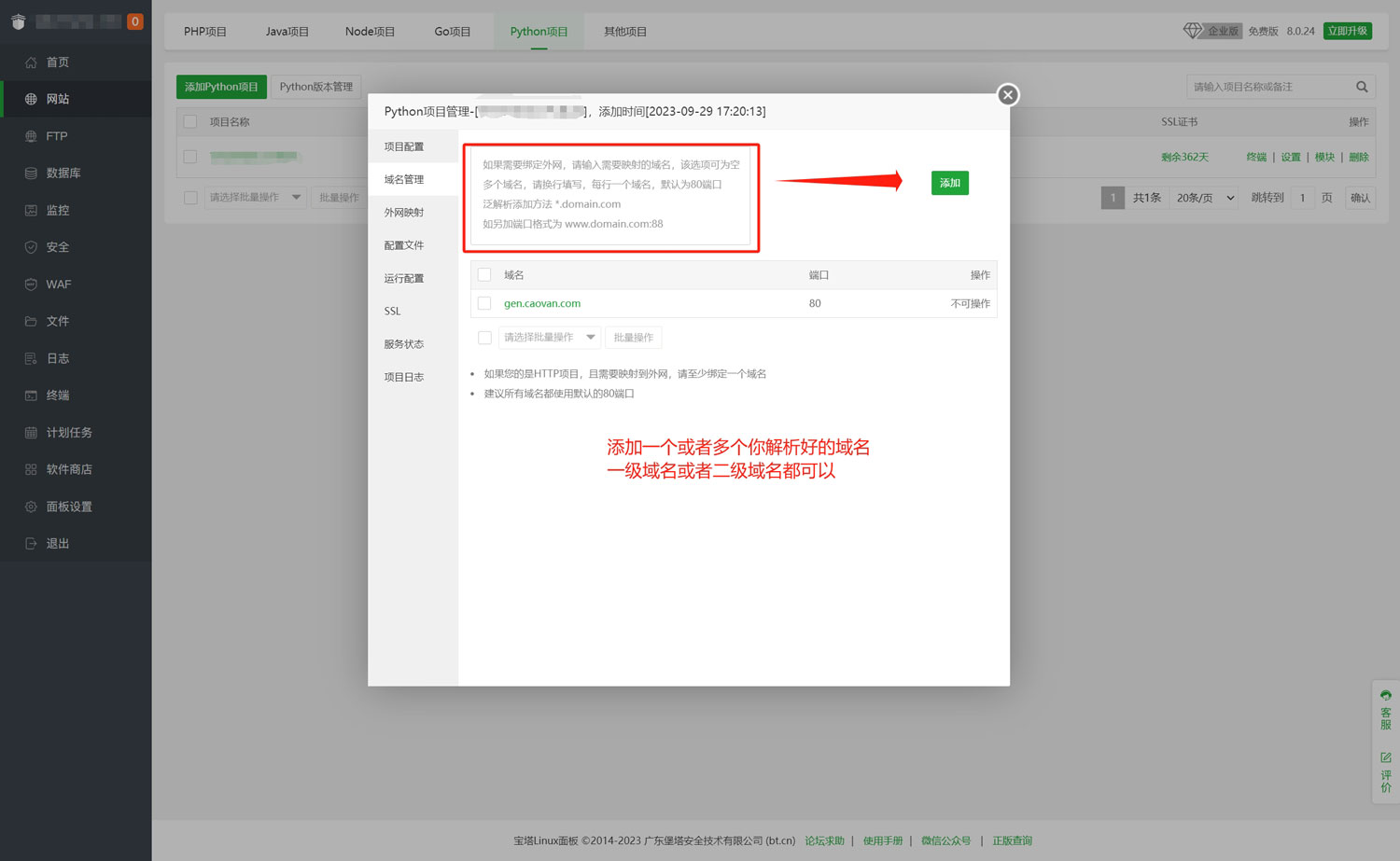Click inside the project name search field
Screen dimensions: 1400x861
(x=1269, y=86)
